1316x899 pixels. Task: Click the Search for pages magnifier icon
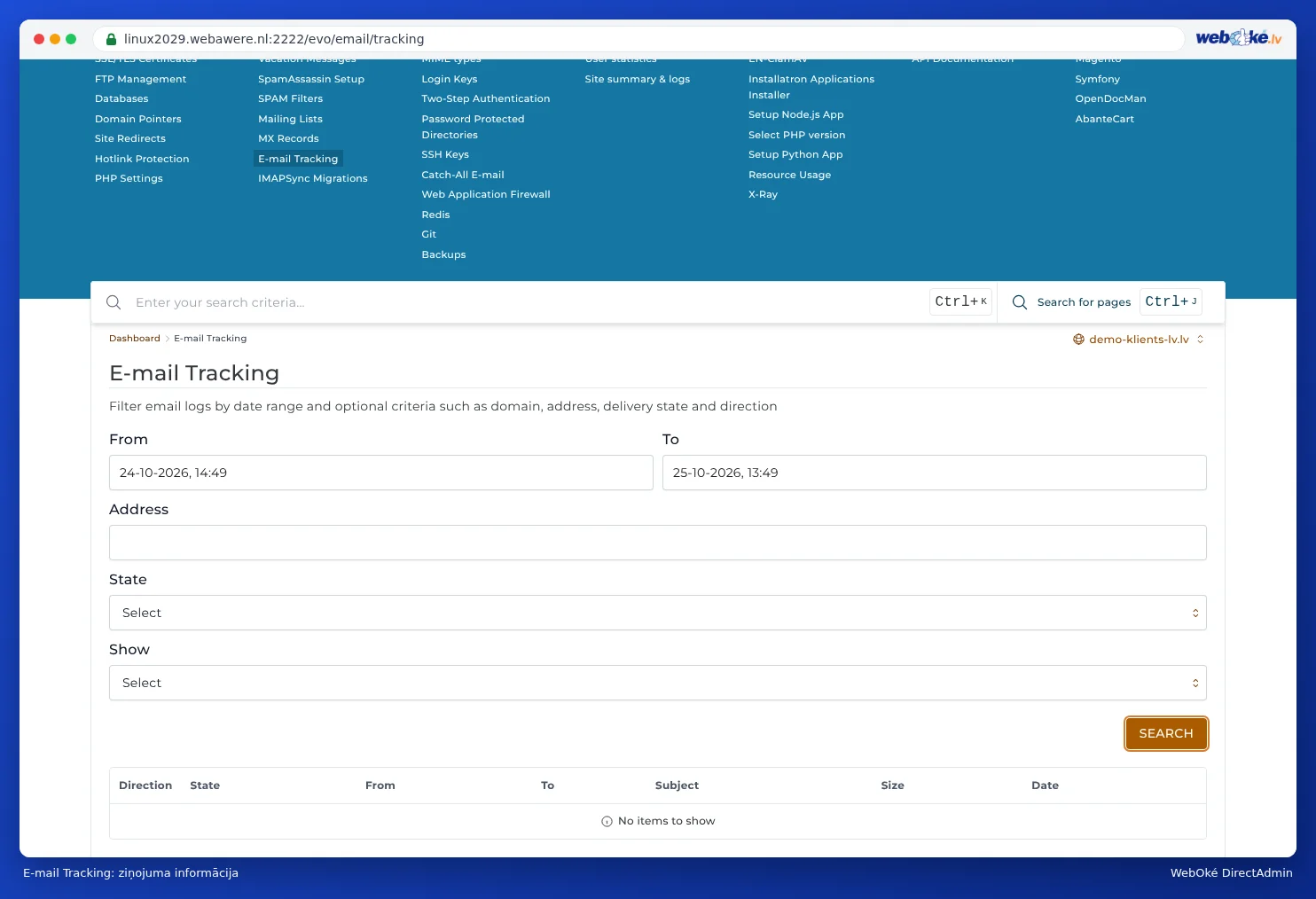pyautogui.click(x=1020, y=302)
